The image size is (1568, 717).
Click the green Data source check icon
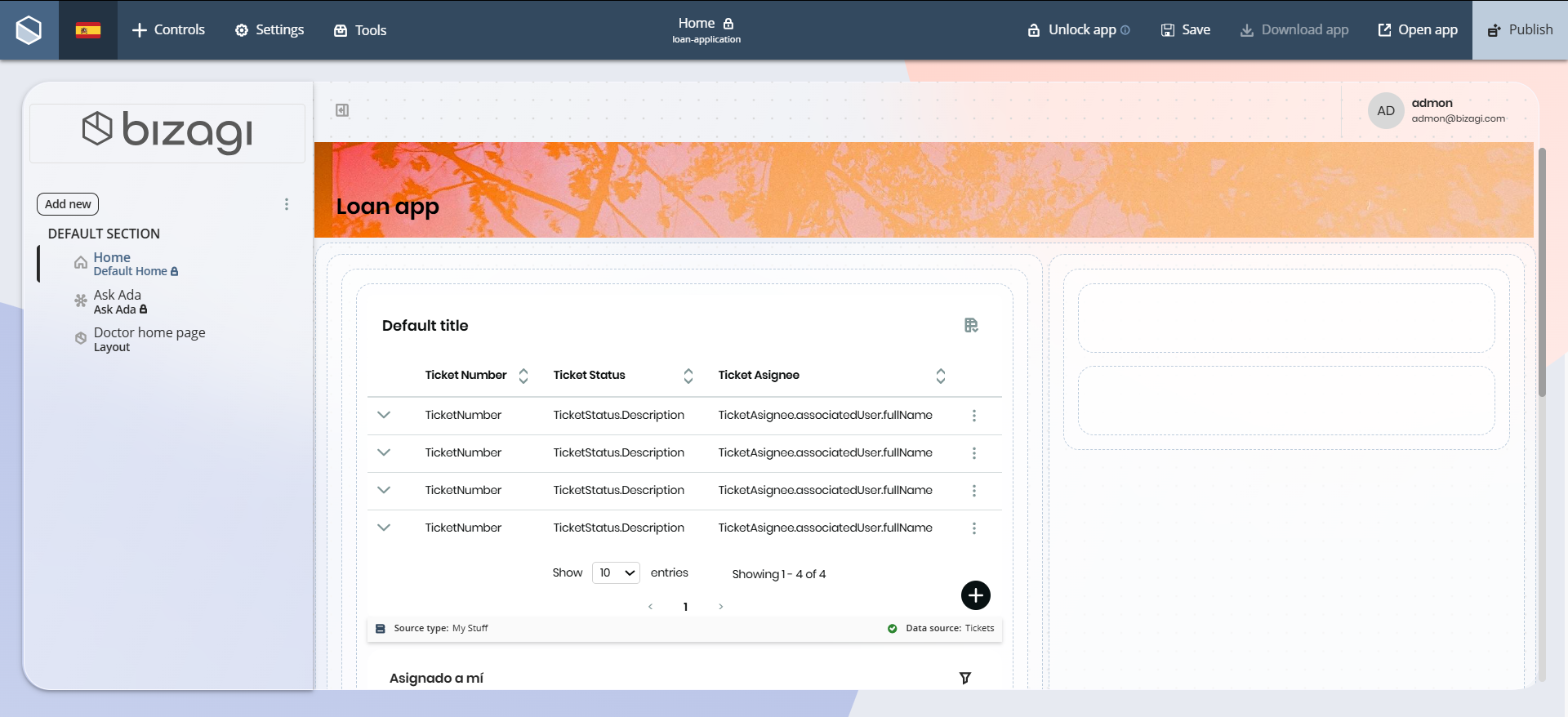(892, 629)
